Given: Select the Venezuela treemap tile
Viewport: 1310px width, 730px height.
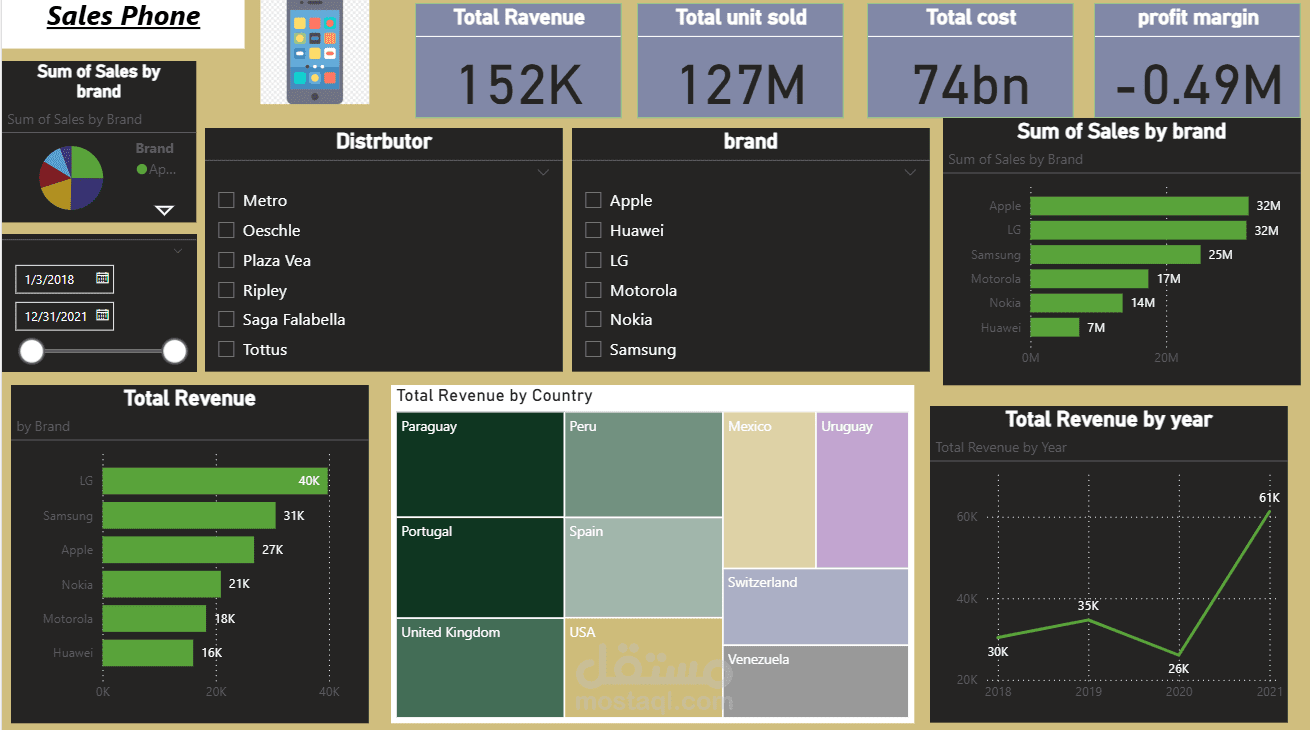Looking at the screenshot, I should pyautogui.click(x=816, y=681).
